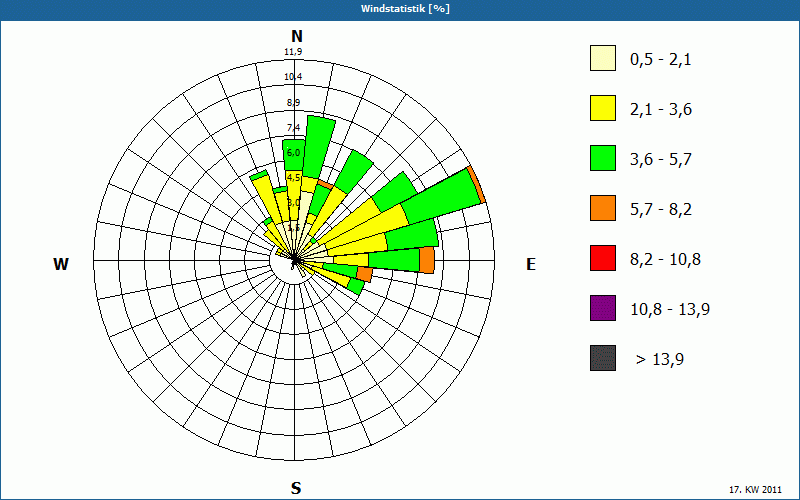The image size is (800, 500).
Task: Click the legend label '10,8 - 13,9'
Action: [x=670, y=310]
